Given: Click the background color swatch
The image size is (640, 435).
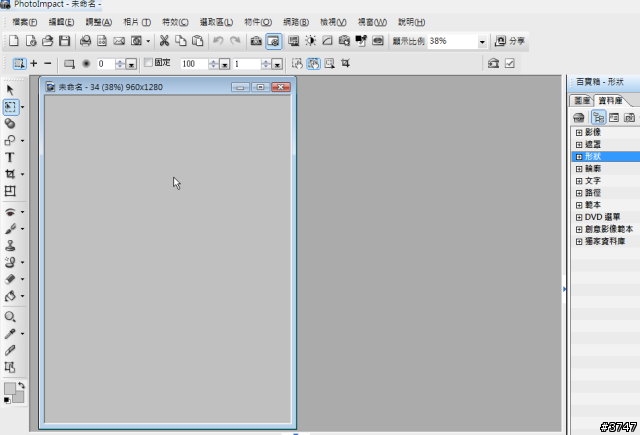Looking at the screenshot, I should click(18, 397).
